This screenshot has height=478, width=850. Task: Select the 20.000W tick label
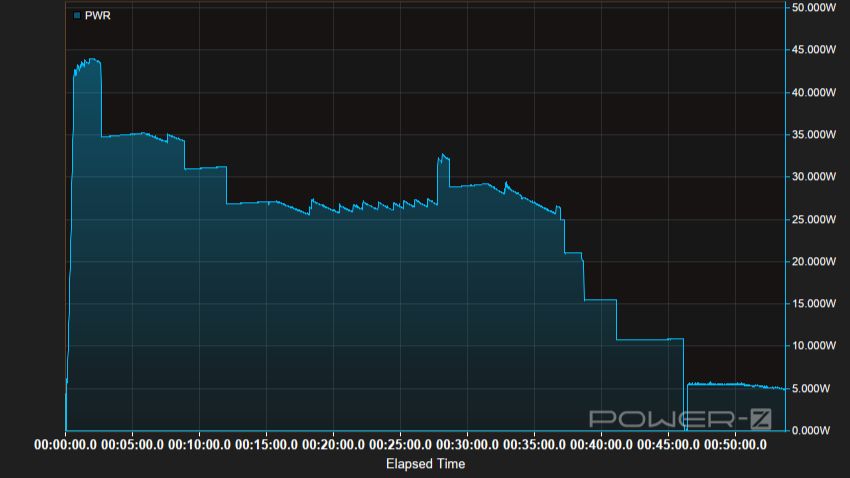tap(813, 262)
